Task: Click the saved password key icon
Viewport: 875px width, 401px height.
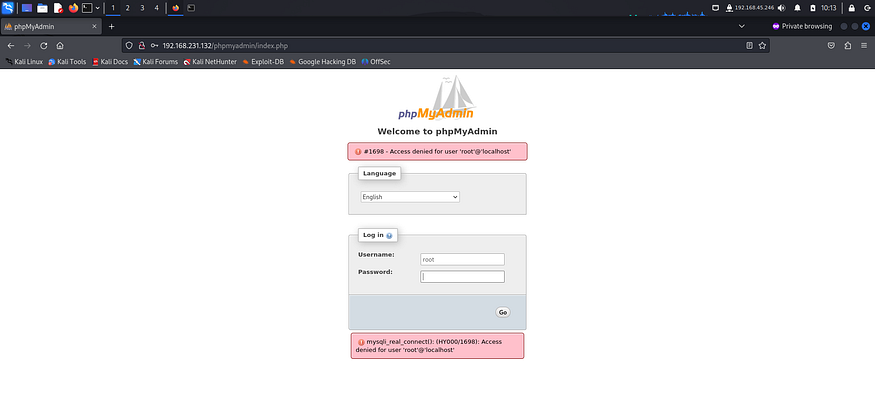Action: 154,46
